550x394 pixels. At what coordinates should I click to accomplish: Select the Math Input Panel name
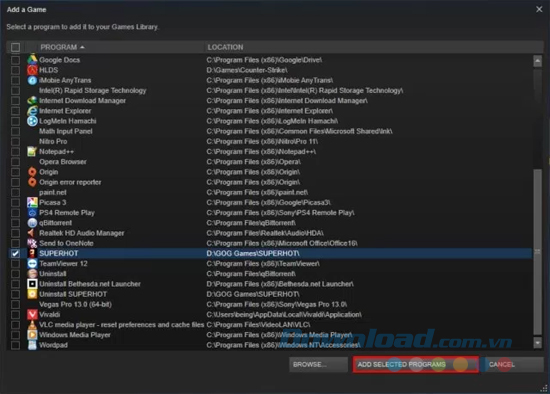66,131
